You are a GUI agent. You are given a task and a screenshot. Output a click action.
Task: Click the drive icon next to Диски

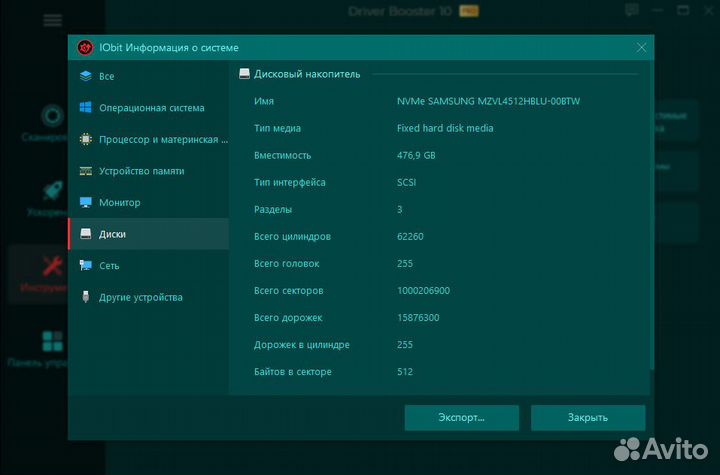point(85,234)
